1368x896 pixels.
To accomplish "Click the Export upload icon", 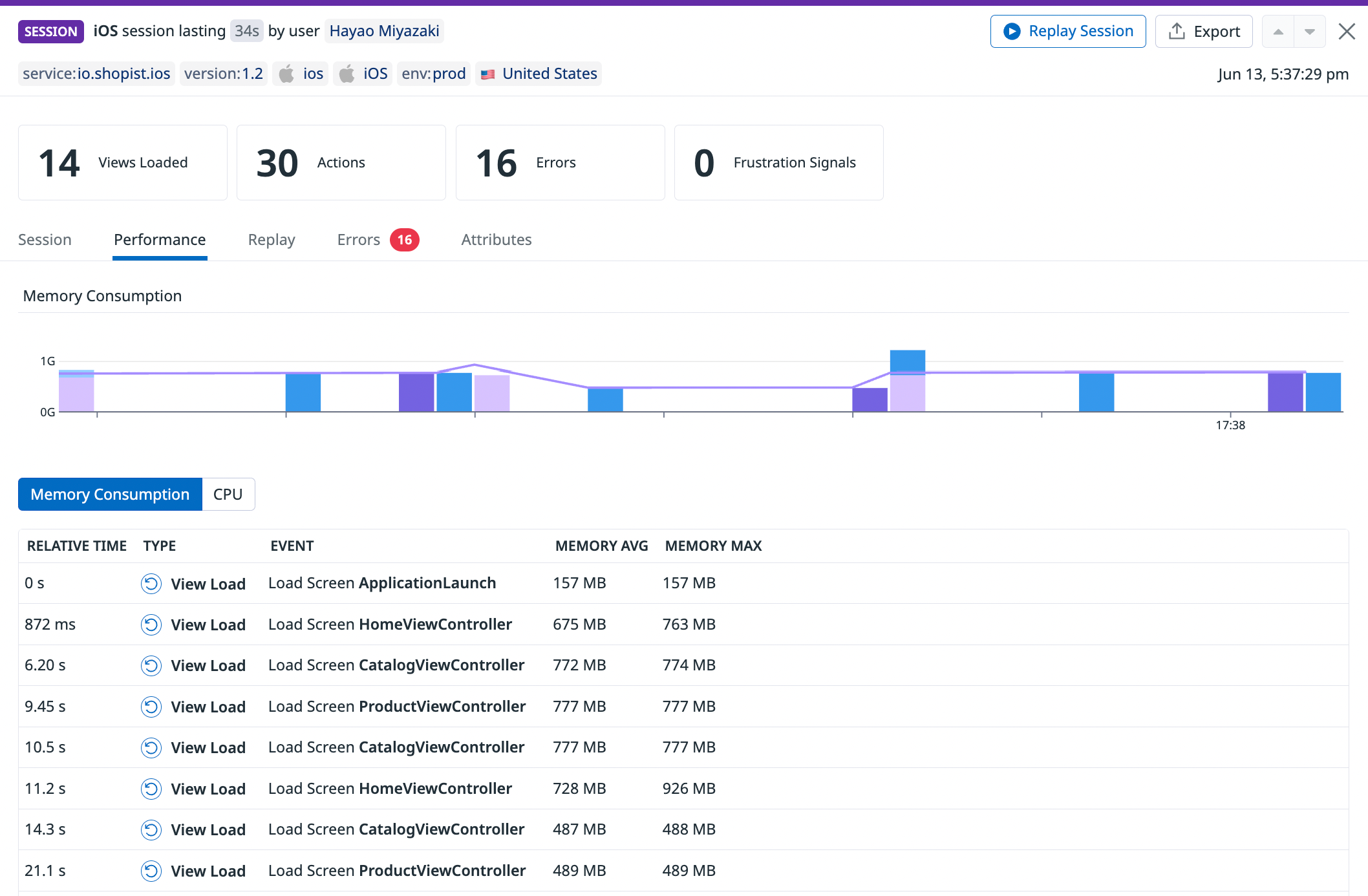I will tap(1177, 31).
